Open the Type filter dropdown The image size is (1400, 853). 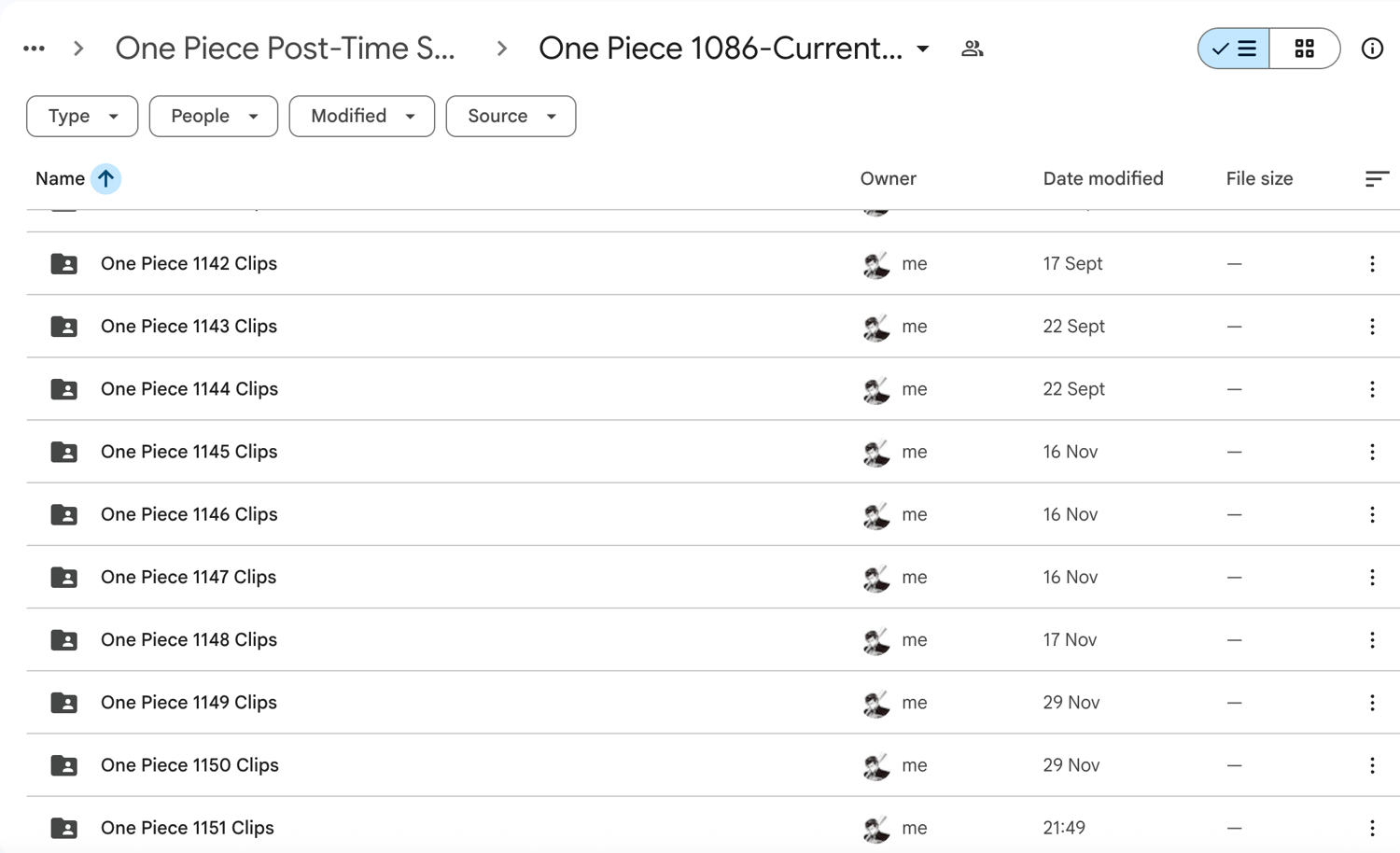point(82,117)
